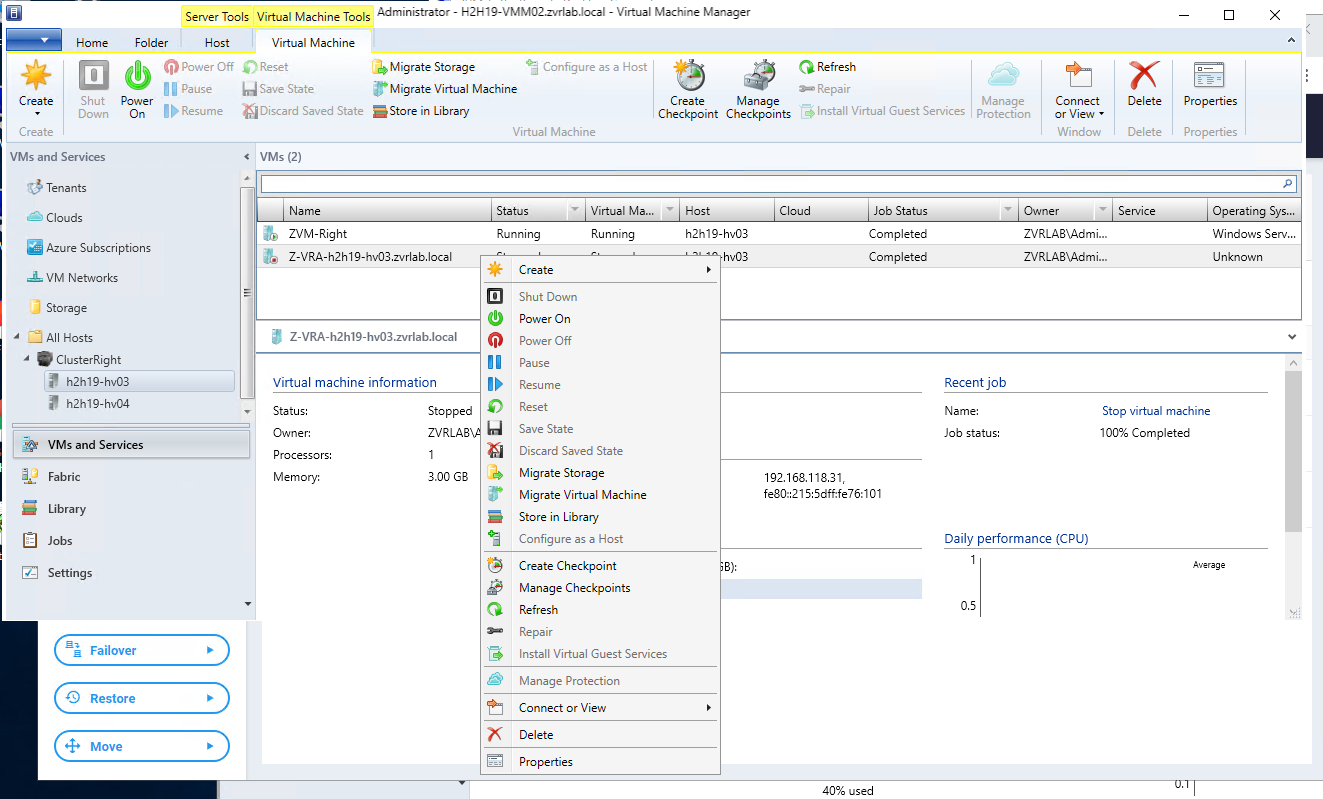The height and width of the screenshot is (799, 1323).
Task: Open the Stop virtual machine job link
Action: [1156, 411]
